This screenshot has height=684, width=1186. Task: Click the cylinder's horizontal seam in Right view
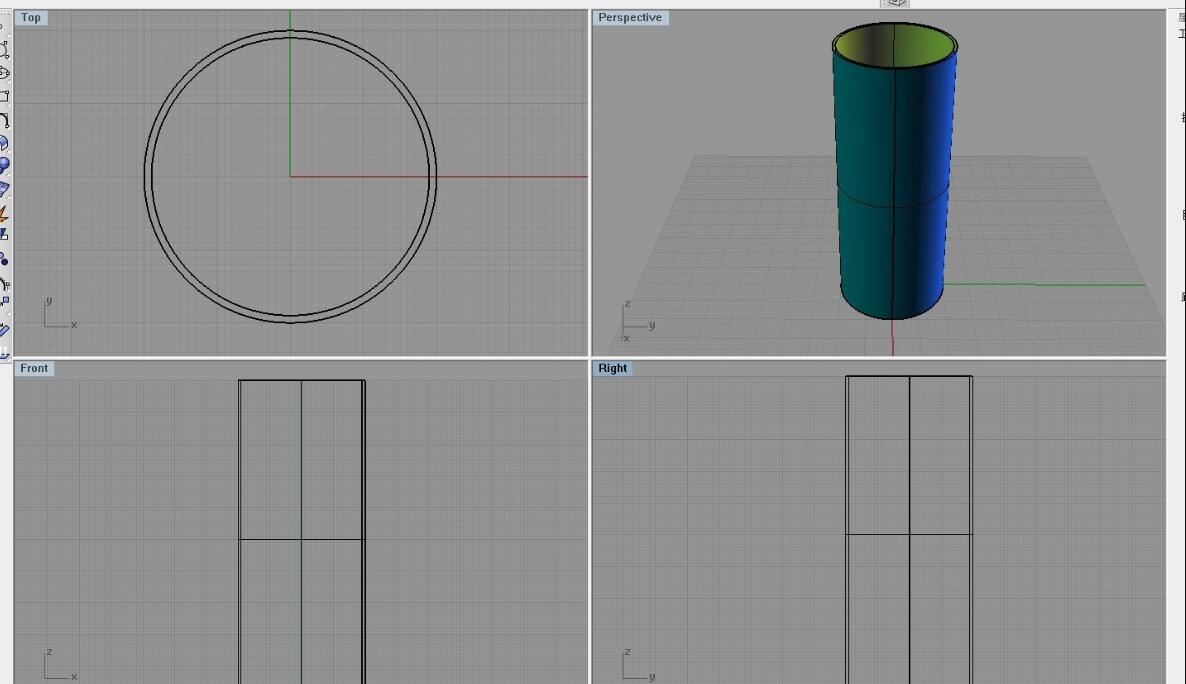[x=878, y=534]
